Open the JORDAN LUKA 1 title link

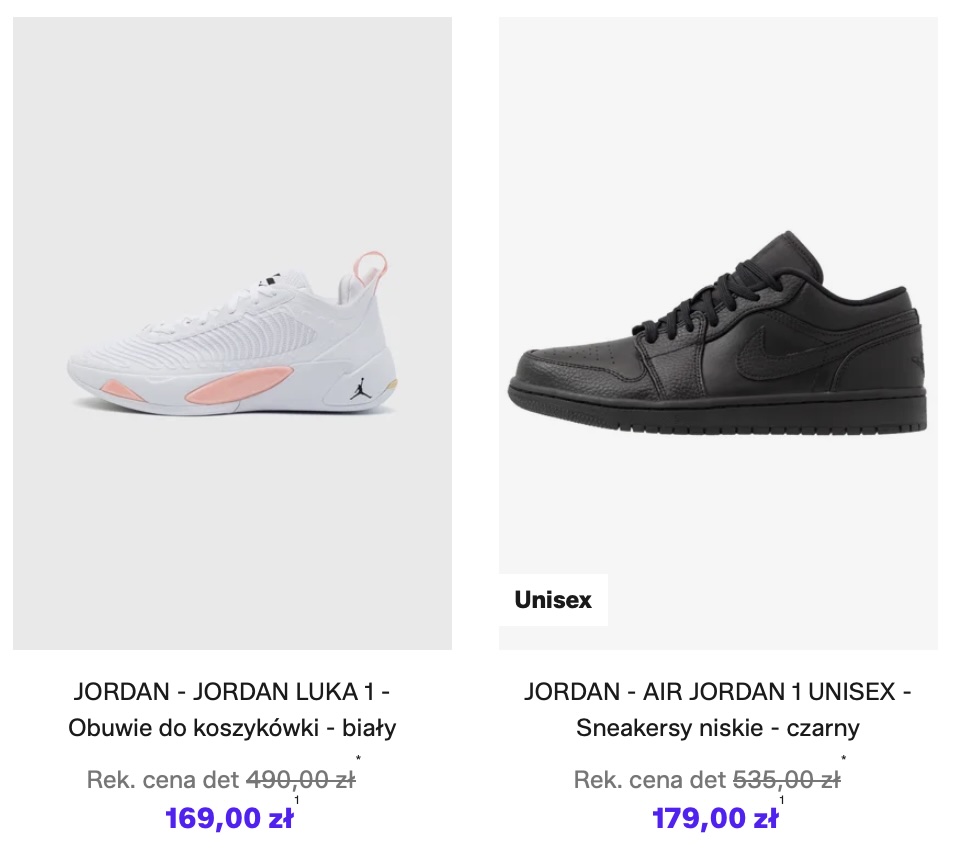232,691
